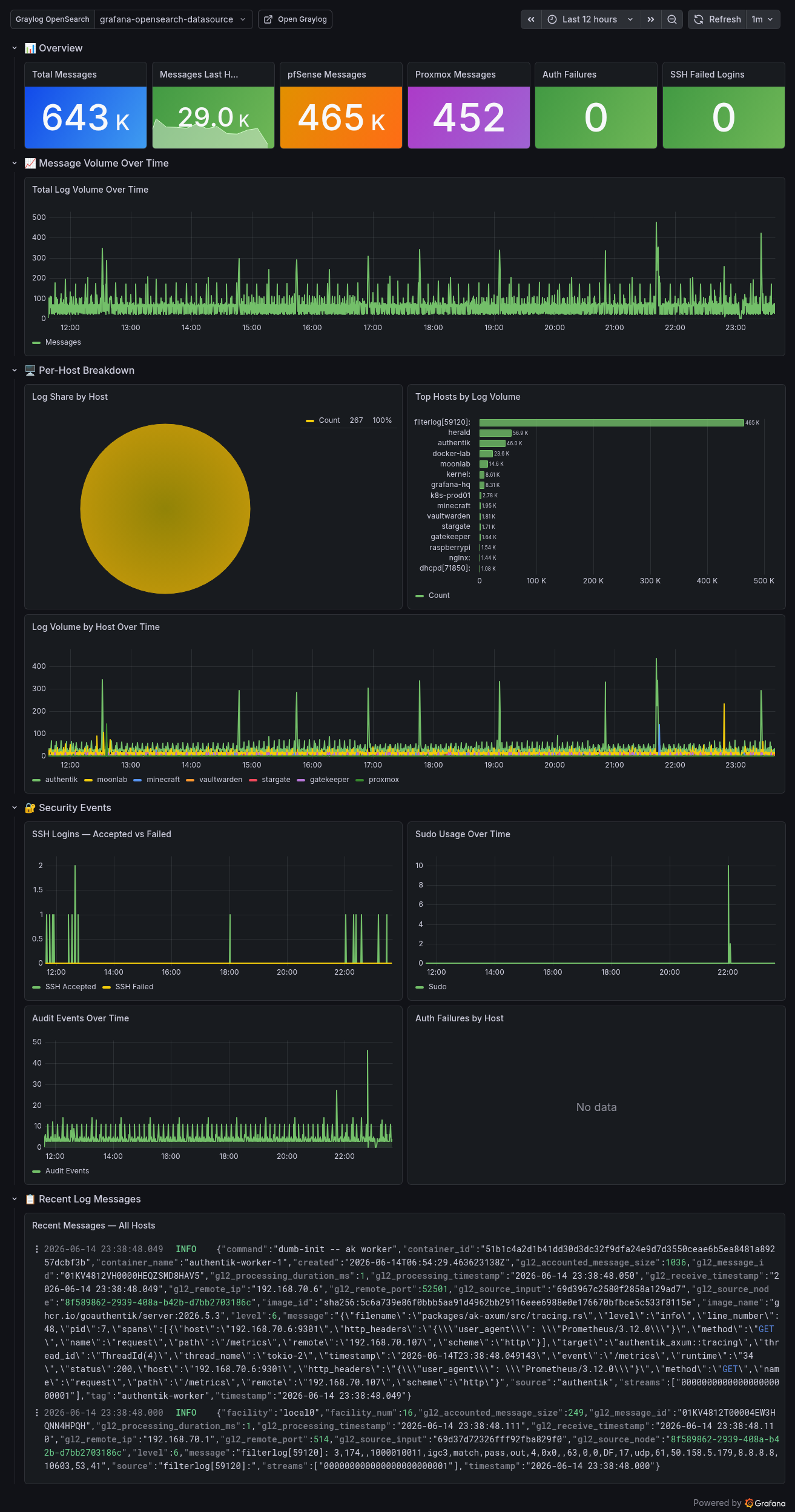Screen dimensions: 795x1512
Task: Toggle the stargate legend series
Action: (x=276, y=780)
